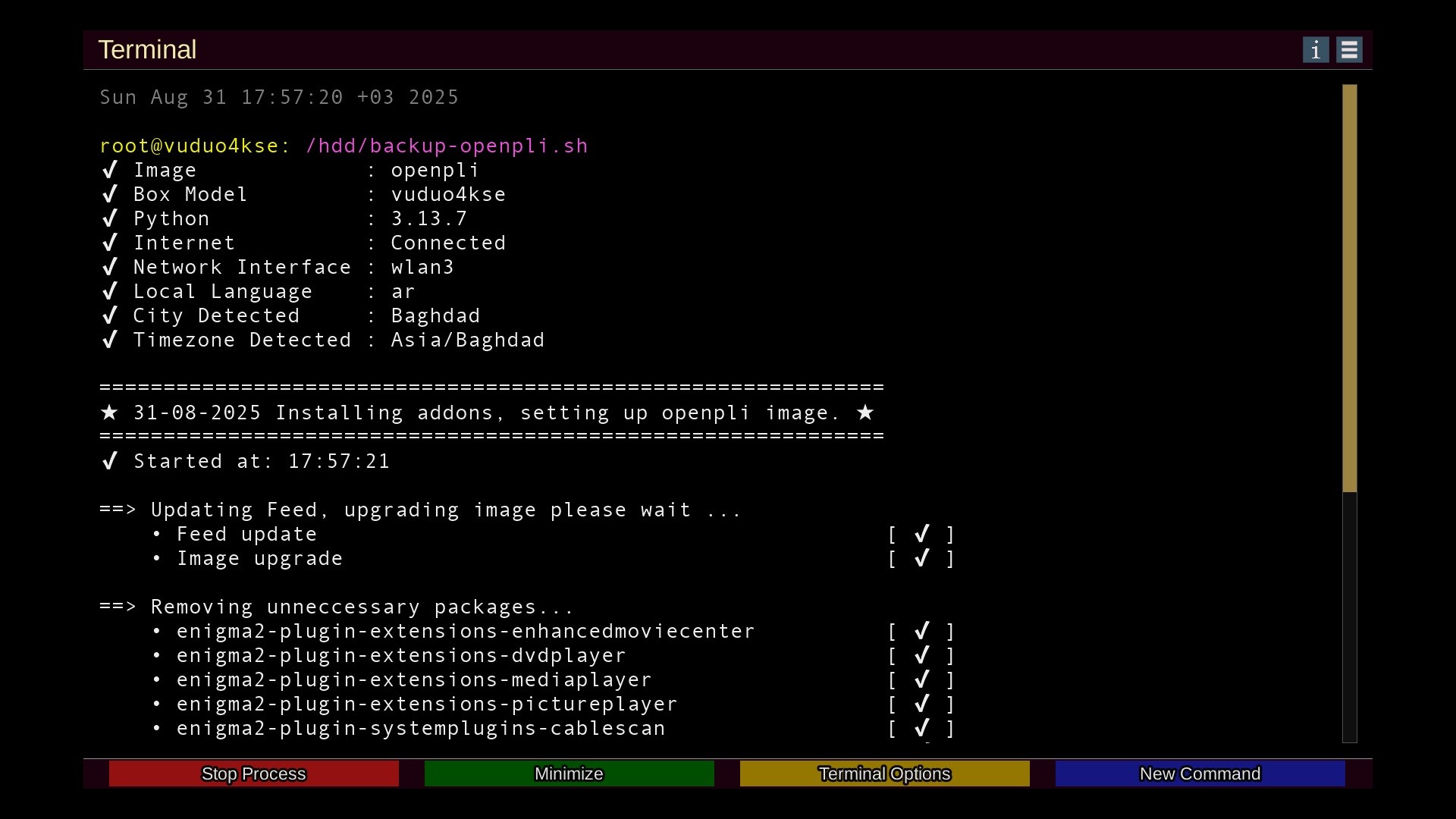This screenshot has width=1456, height=819.
Task: Click the blue New Command button
Action: click(x=1200, y=773)
